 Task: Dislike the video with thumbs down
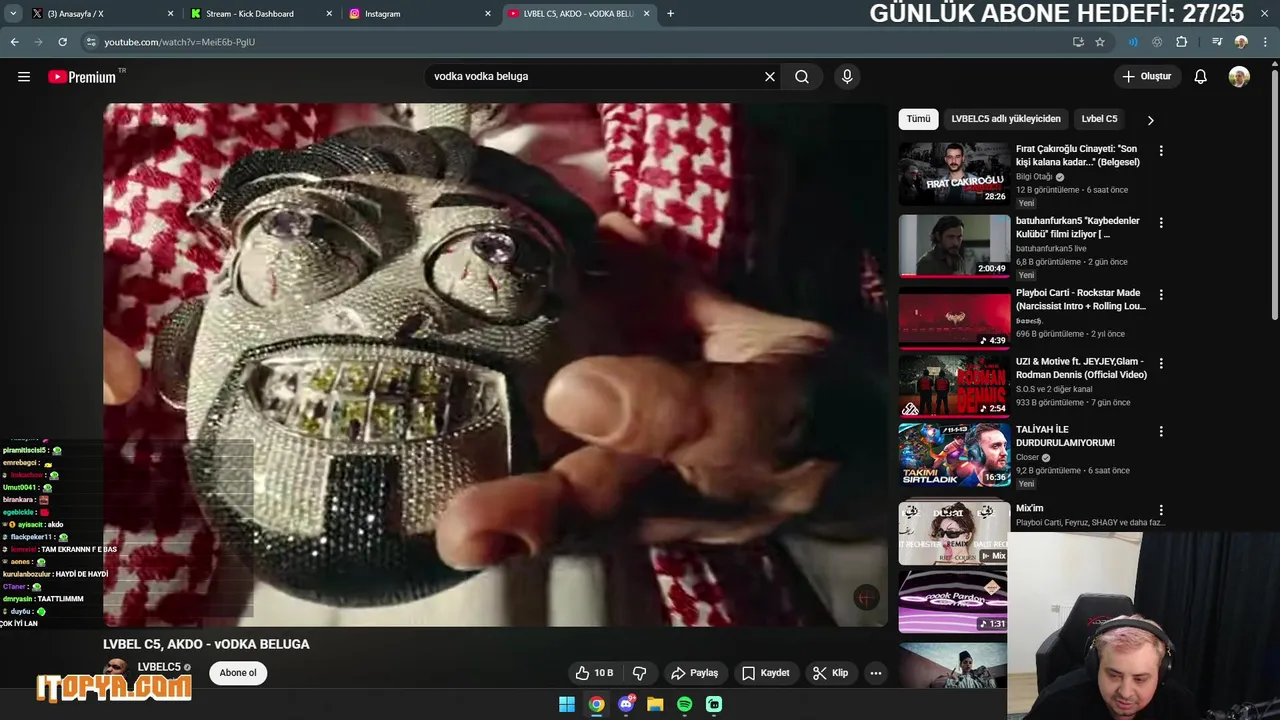(640, 673)
